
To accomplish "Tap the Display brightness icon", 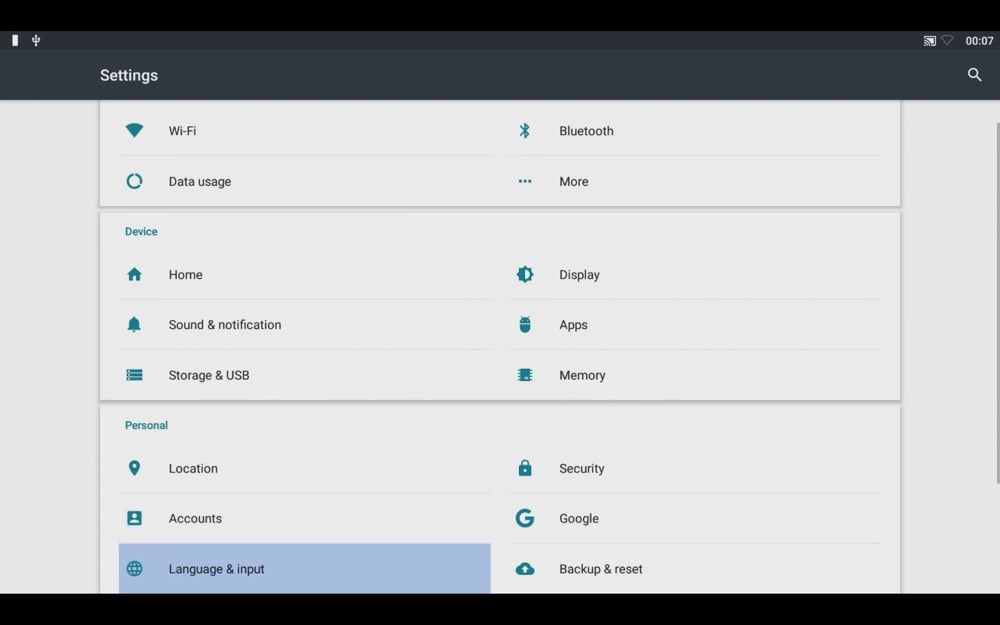I will click(x=524, y=274).
